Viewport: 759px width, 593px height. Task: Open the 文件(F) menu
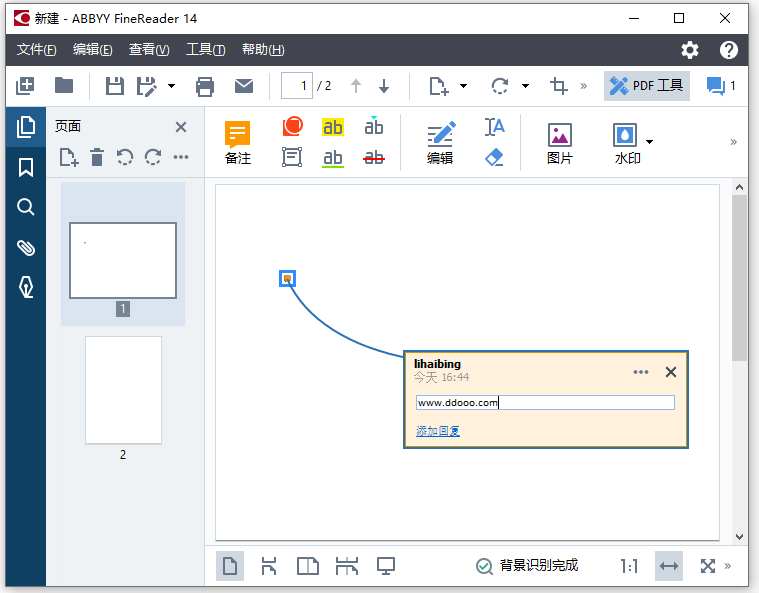[36, 49]
